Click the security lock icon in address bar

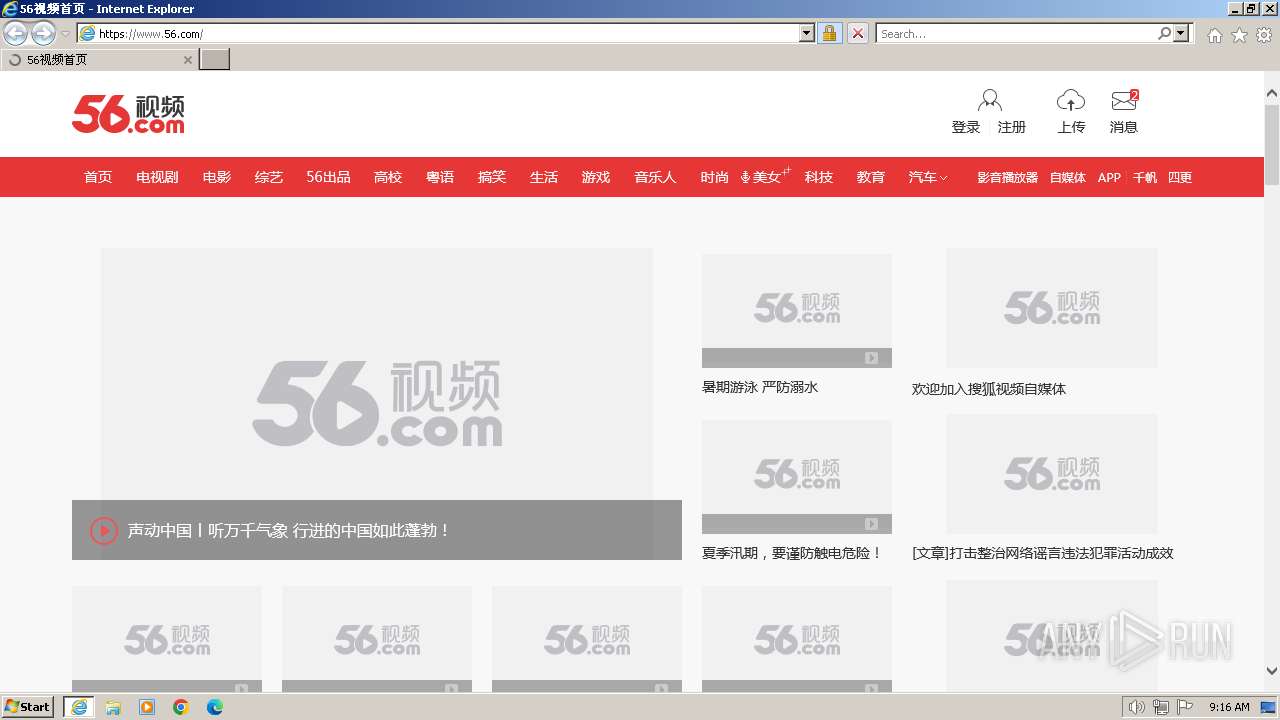tap(830, 33)
